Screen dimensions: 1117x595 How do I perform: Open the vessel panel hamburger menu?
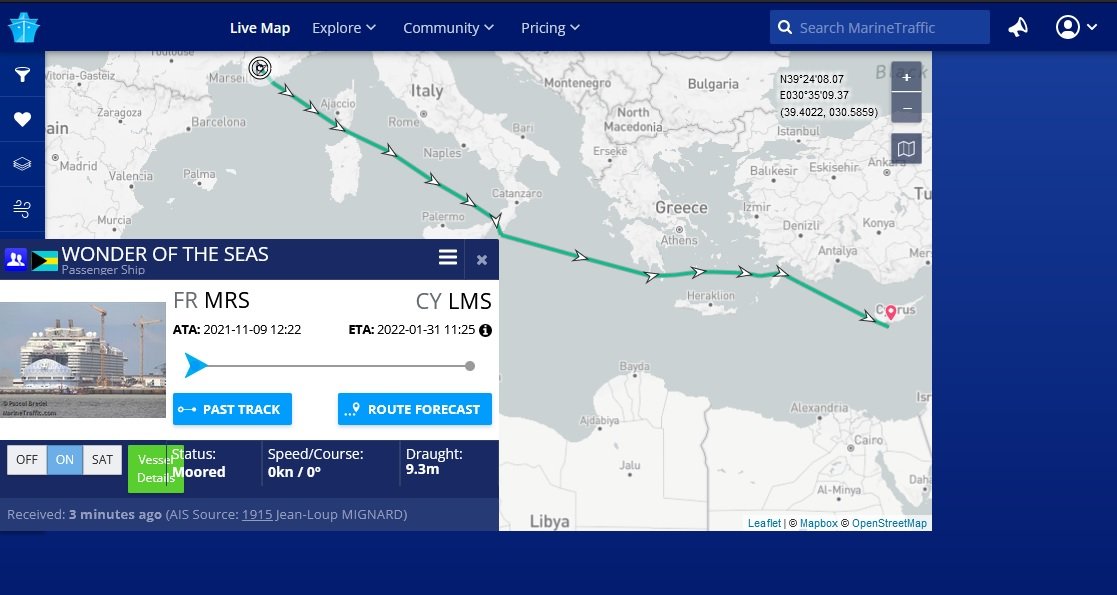pos(447,257)
